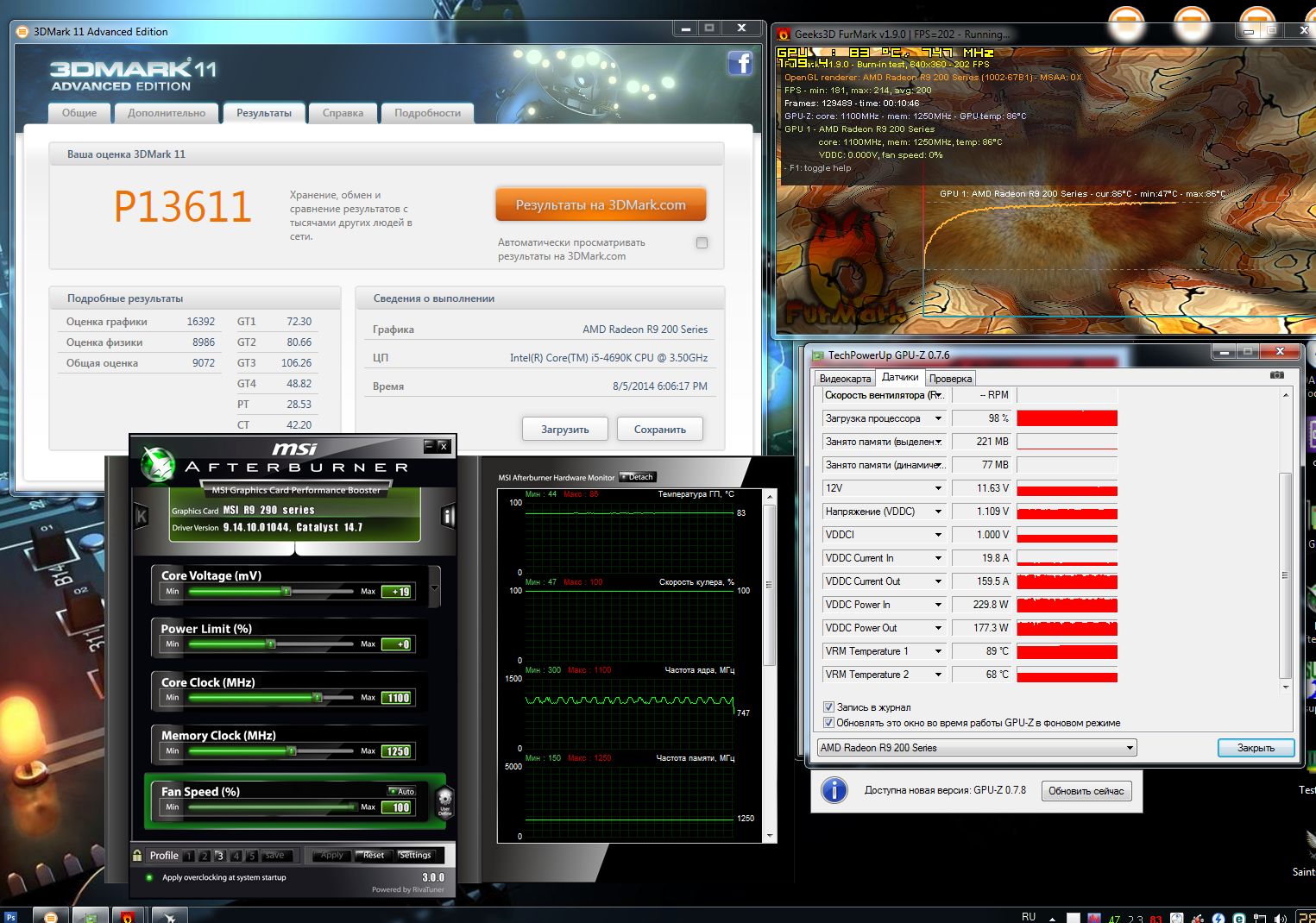
Task: Toggle automatic result viewing on 3DMark.com checkbox
Action: [702, 242]
